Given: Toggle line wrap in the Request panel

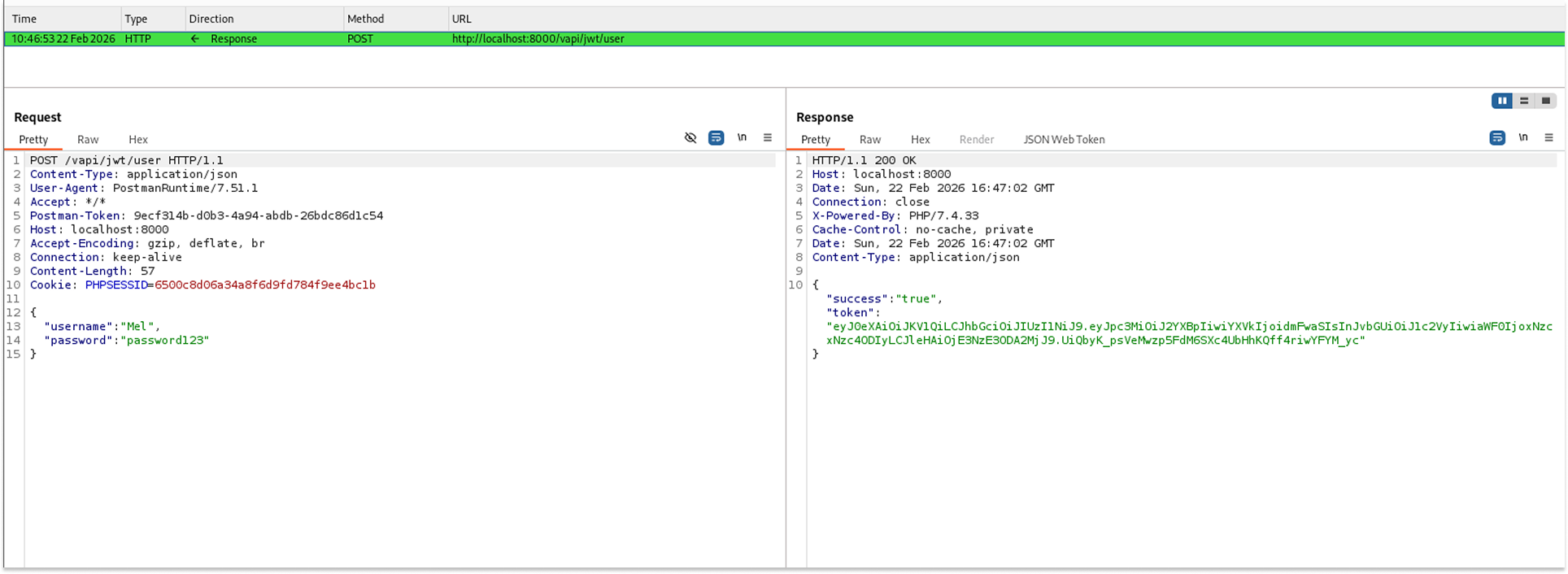Looking at the screenshot, I should pyautogui.click(x=716, y=138).
